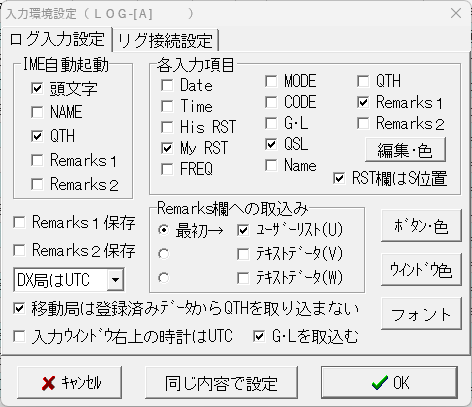
Task: Toggle QTH checkbox in IME自動起動 group
Action: point(37,136)
